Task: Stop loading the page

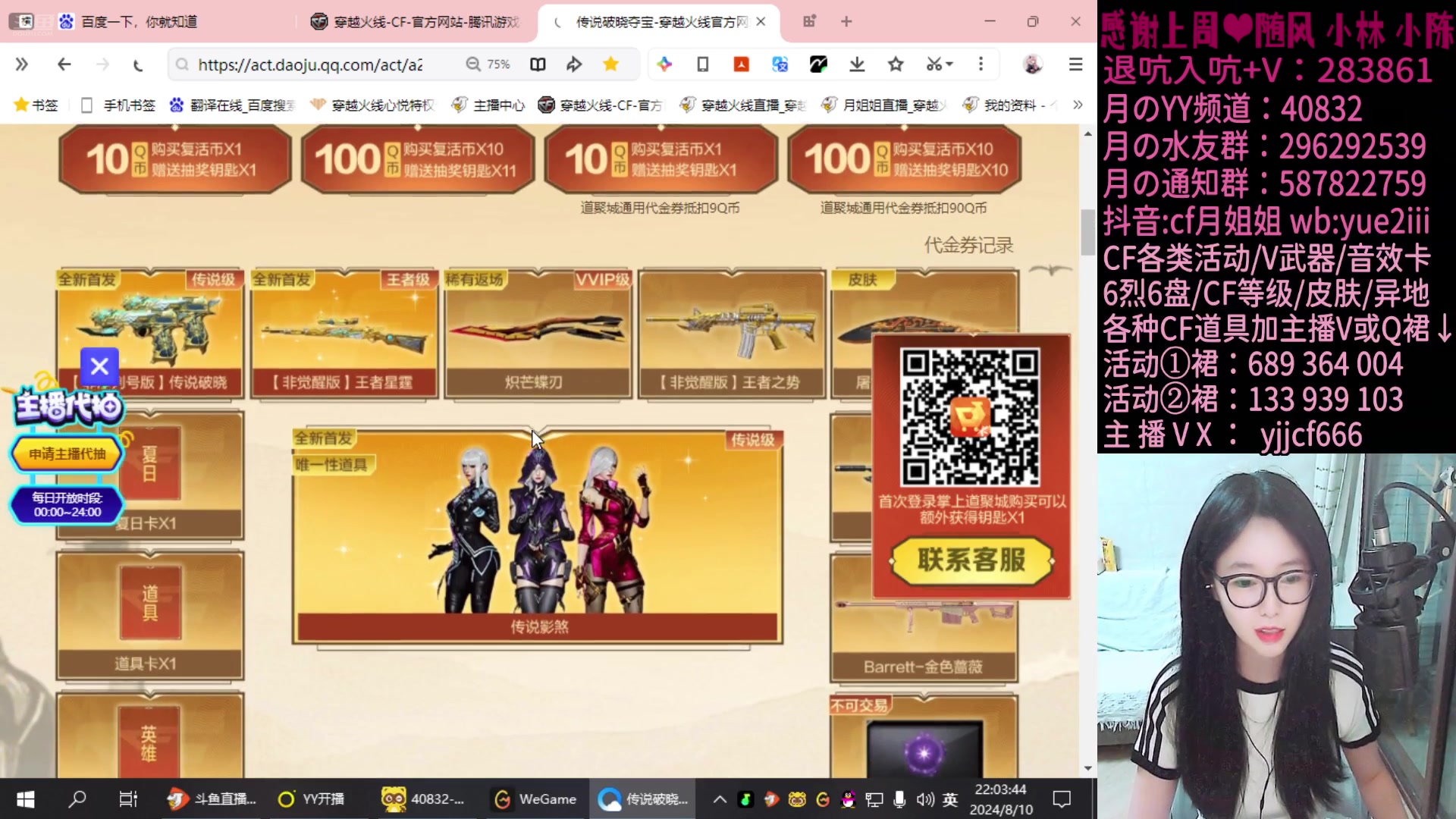Action: point(138,64)
